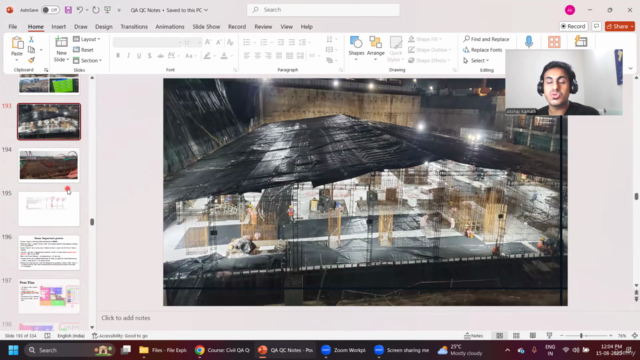Adjust the zoom slider in status bar
This screenshot has width=640, height=360.
[581, 336]
